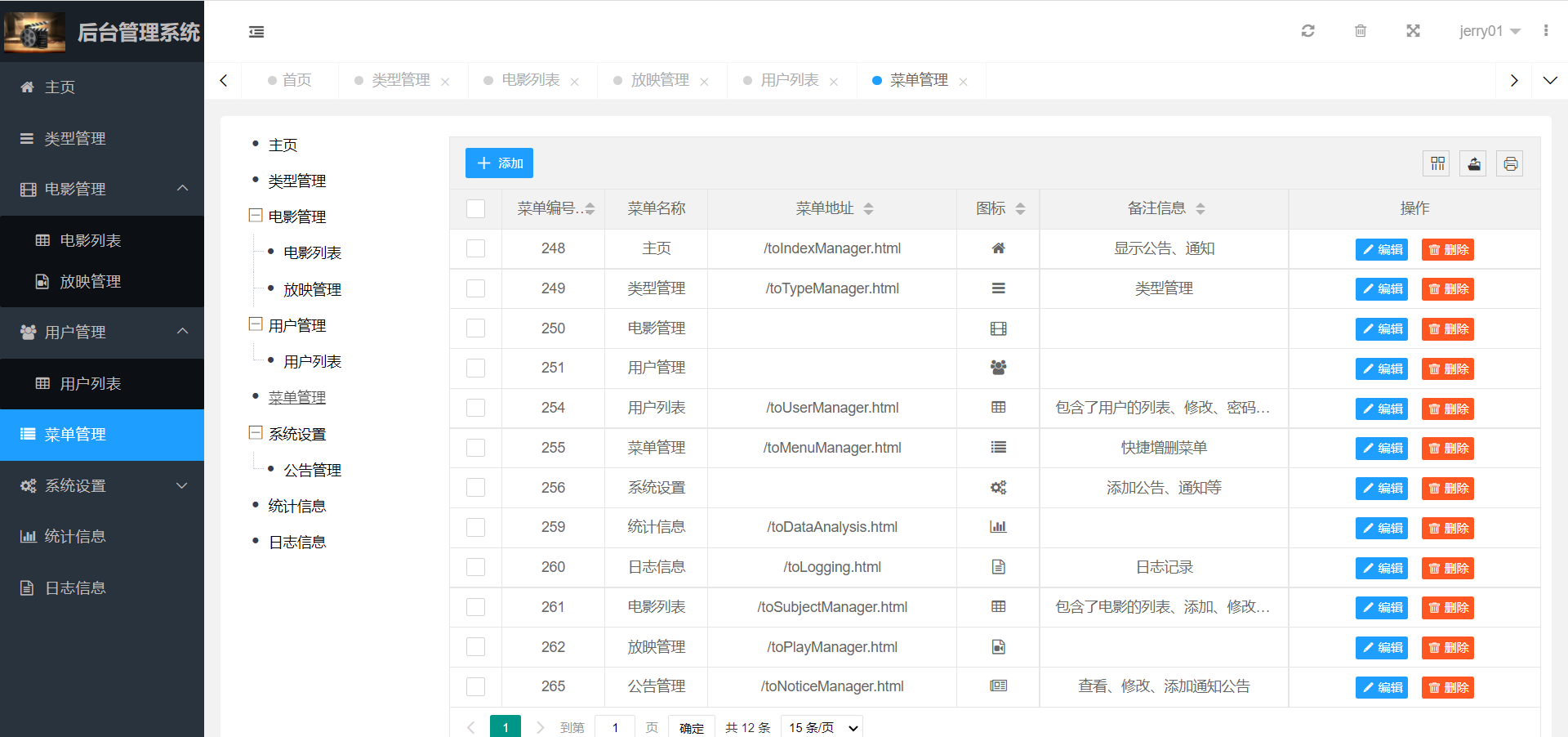Close the 菜单管理 tab

pos(964,82)
